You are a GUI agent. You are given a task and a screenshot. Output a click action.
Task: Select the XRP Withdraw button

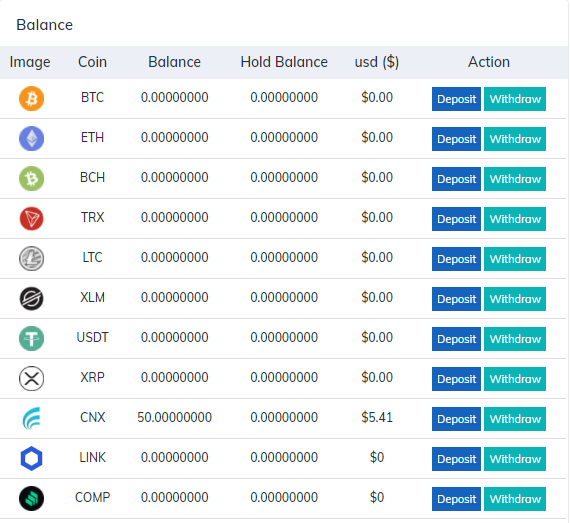pyautogui.click(x=515, y=379)
